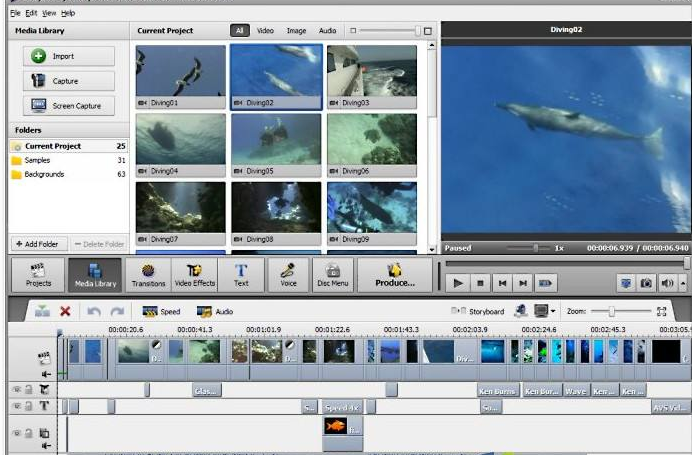Select the Samples folder
This screenshot has height=455, width=692.
pyautogui.click(x=68, y=160)
